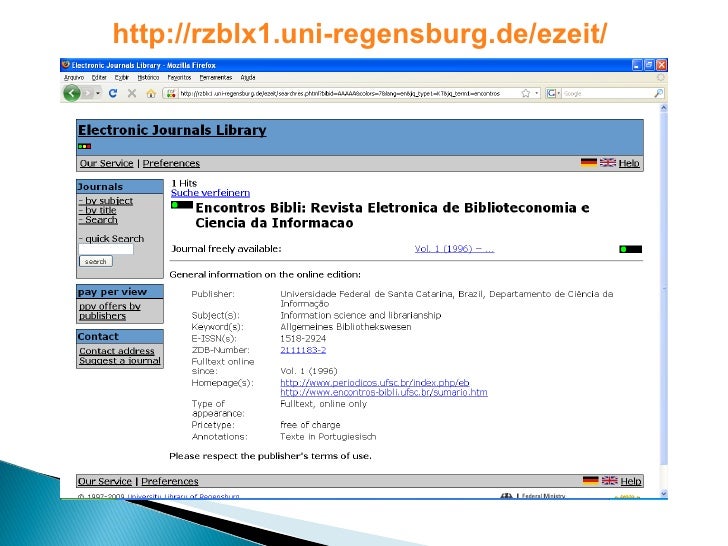Viewport: 728px width, 546px height.
Task: Click the Electronic Journals Library heading link
Action: (x=172, y=130)
